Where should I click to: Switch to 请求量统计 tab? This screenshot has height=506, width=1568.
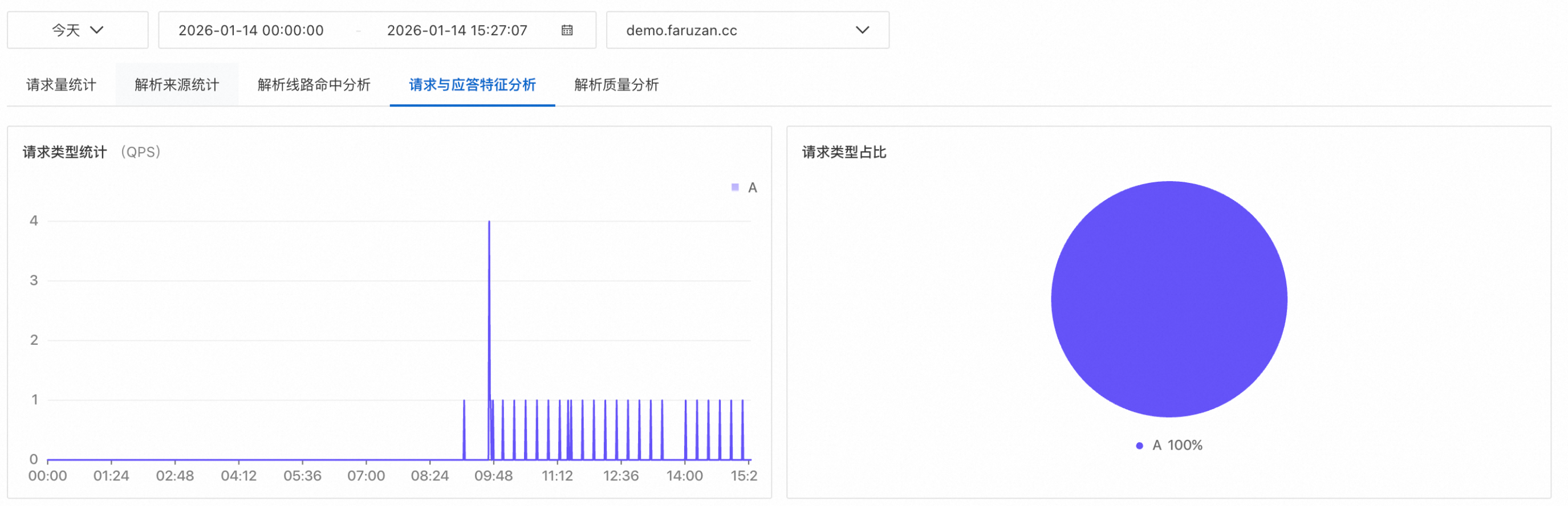[62, 84]
